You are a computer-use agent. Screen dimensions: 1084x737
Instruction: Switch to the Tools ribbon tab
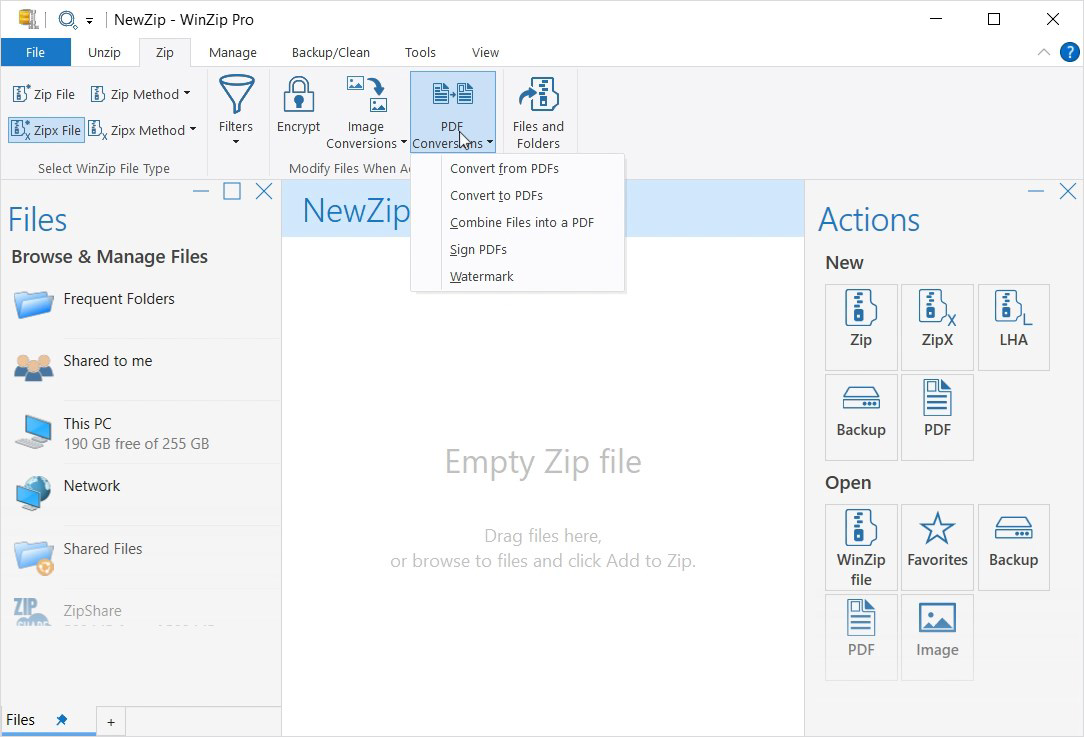click(x=420, y=52)
